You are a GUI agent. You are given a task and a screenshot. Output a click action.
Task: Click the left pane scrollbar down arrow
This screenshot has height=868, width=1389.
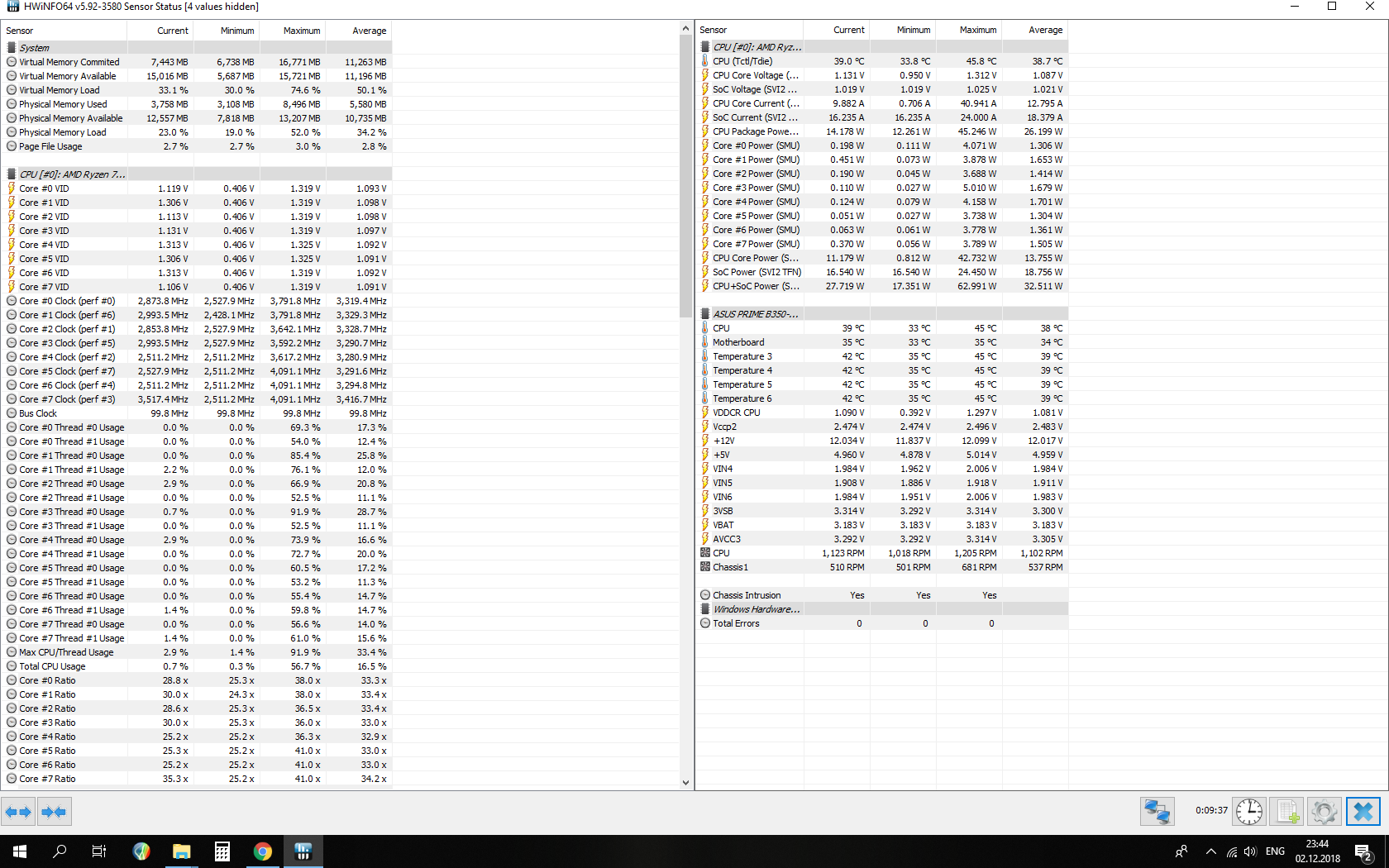click(685, 782)
